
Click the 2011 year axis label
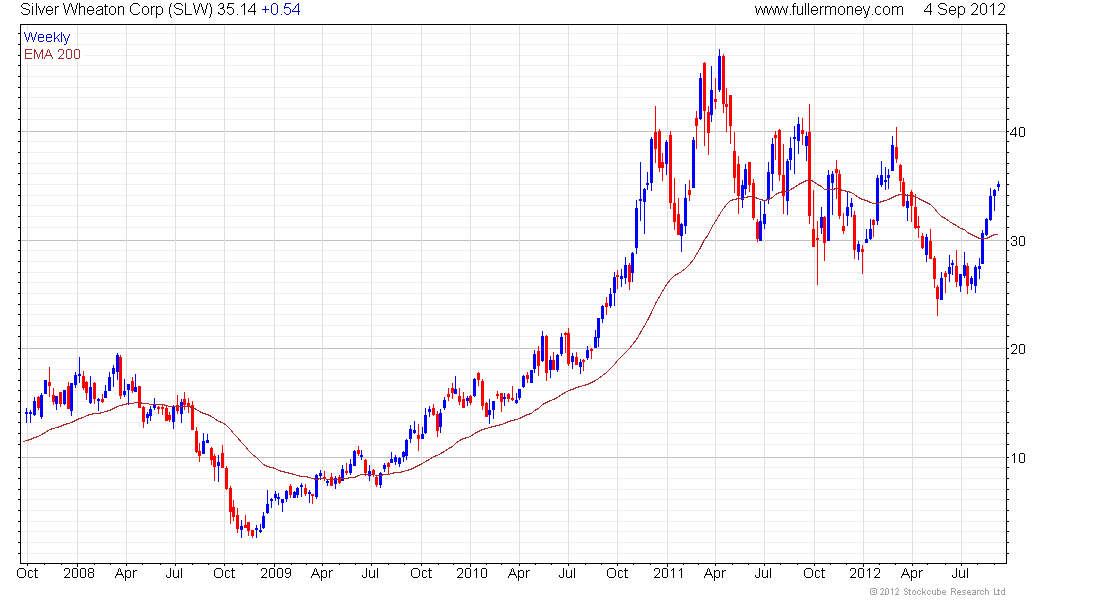pos(669,573)
